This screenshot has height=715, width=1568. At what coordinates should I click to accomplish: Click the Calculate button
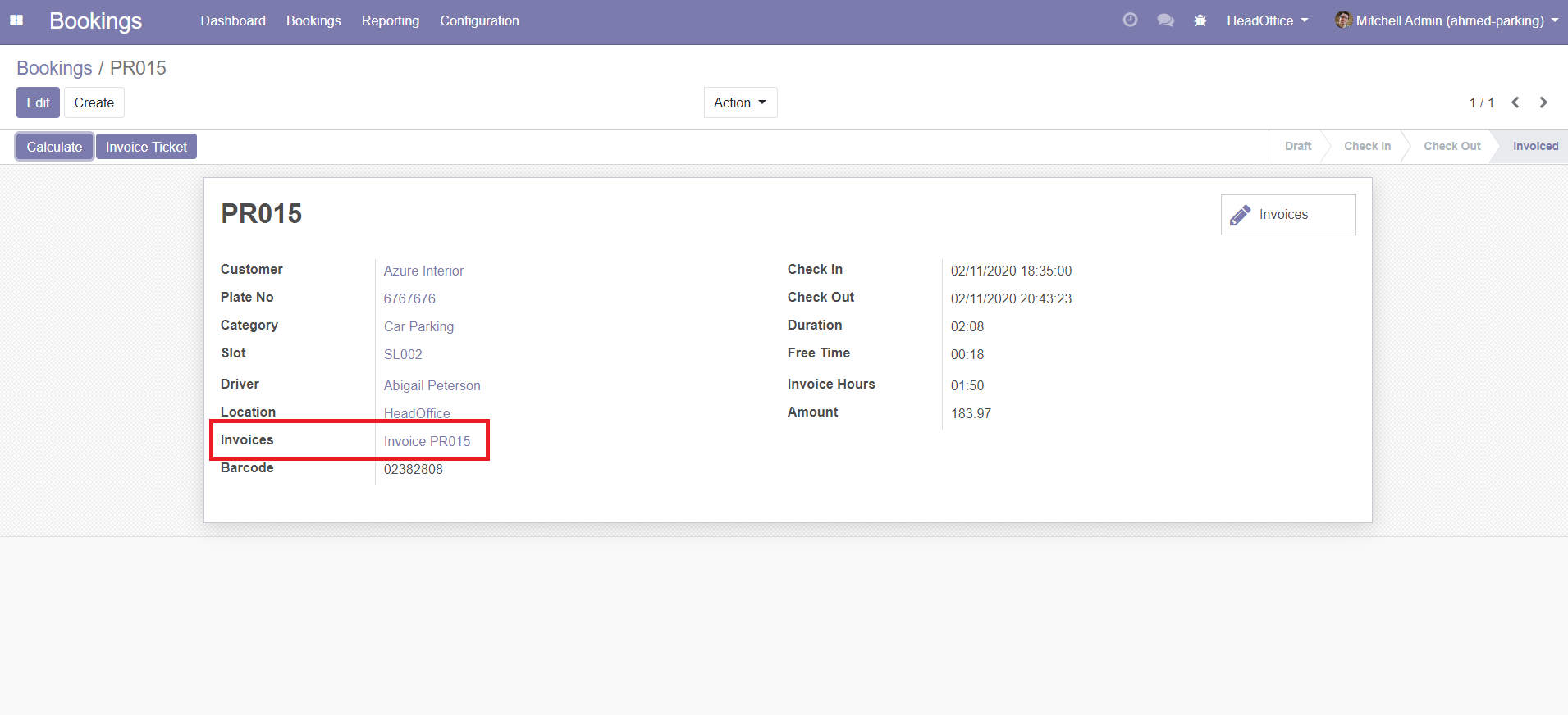(x=54, y=147)
